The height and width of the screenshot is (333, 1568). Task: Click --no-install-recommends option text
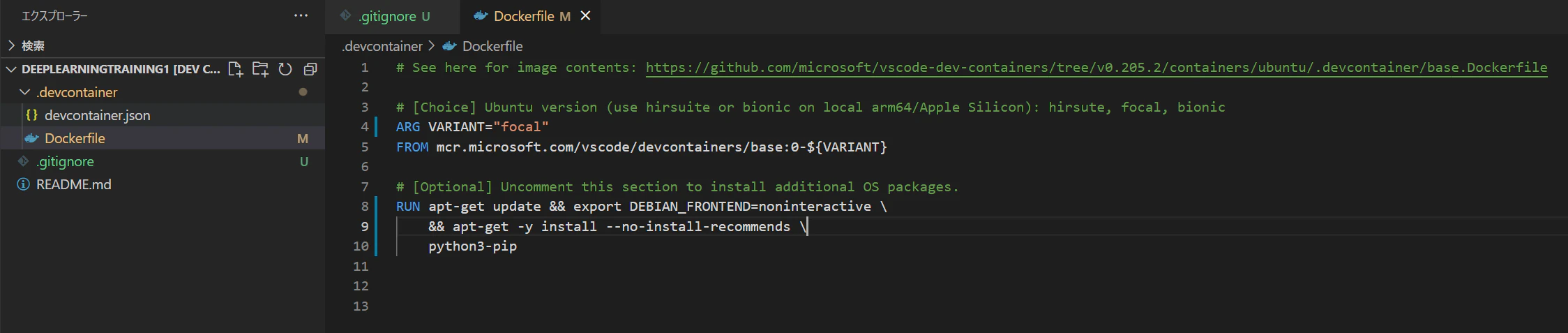698,227
